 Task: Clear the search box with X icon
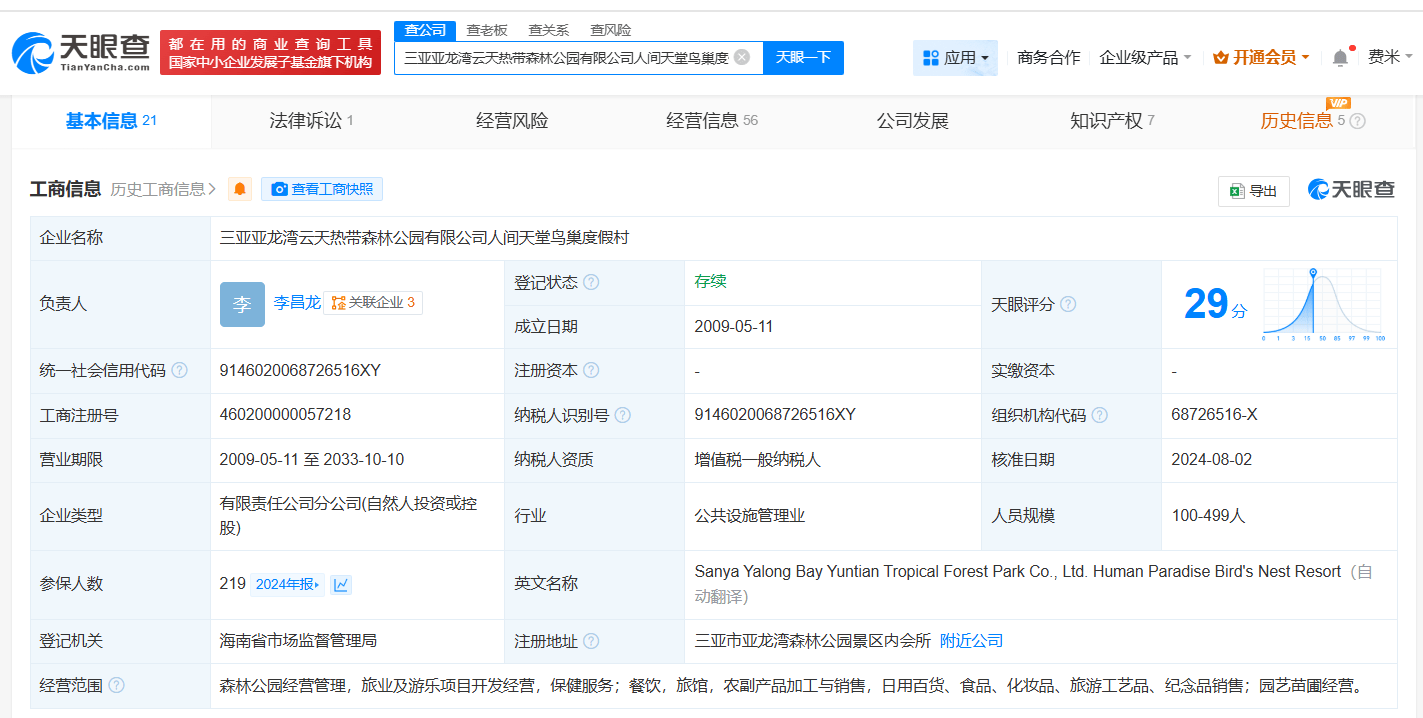(x=742, y=57)
